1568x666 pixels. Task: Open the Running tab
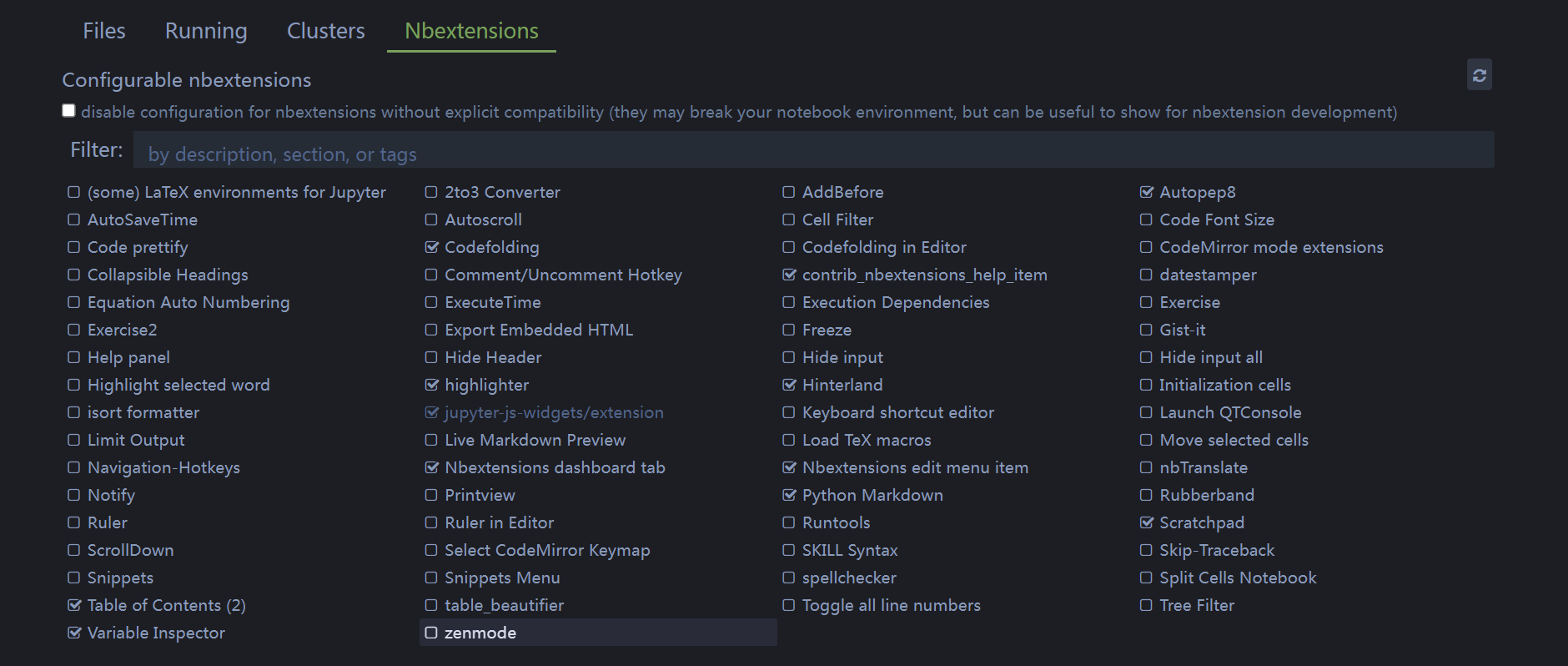pos(206,31)
